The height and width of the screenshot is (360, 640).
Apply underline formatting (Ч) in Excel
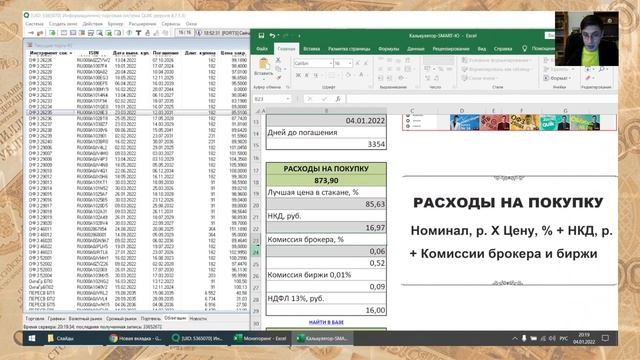(316, 75)
